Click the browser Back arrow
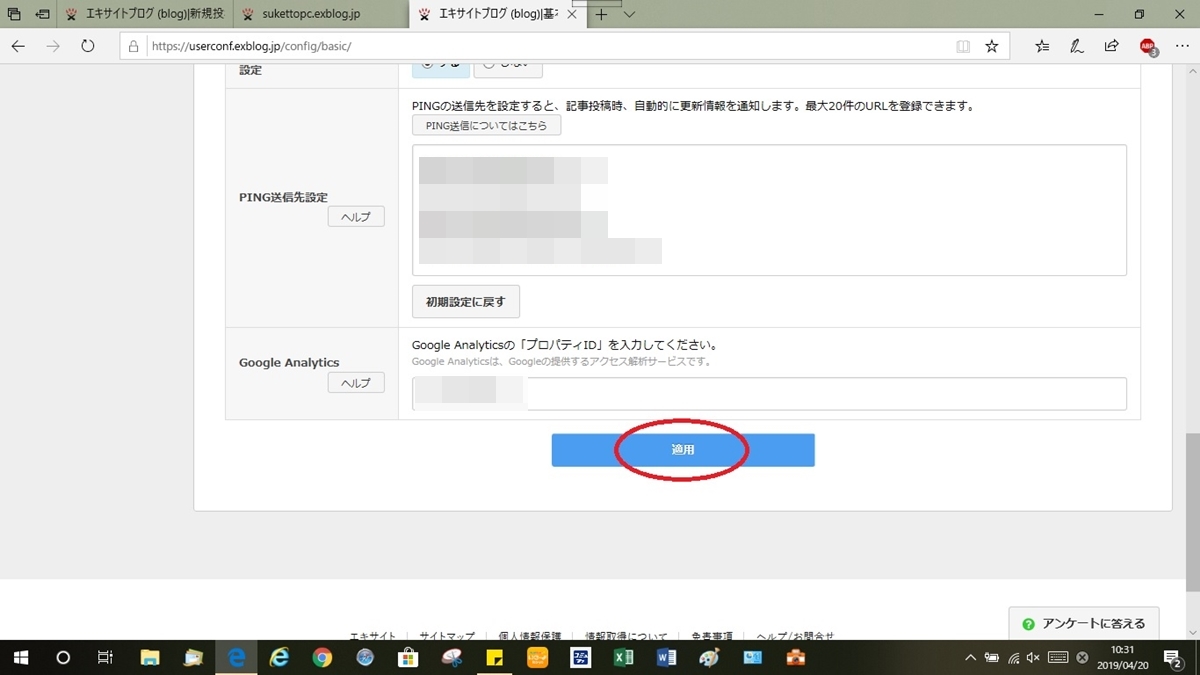This screenshot has width=1200, height=675. (x=18, y=46)
